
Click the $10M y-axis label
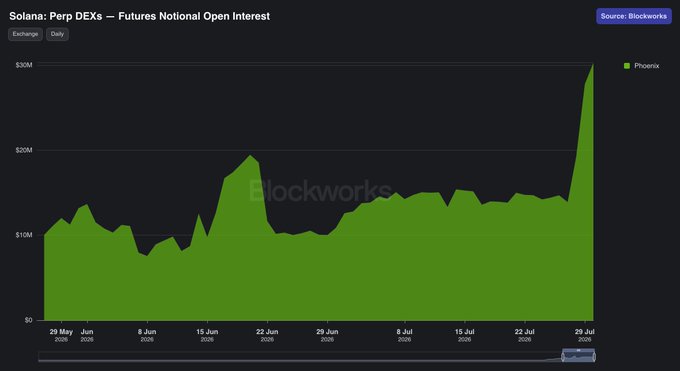pyautogui.click(x=24, y=235)
